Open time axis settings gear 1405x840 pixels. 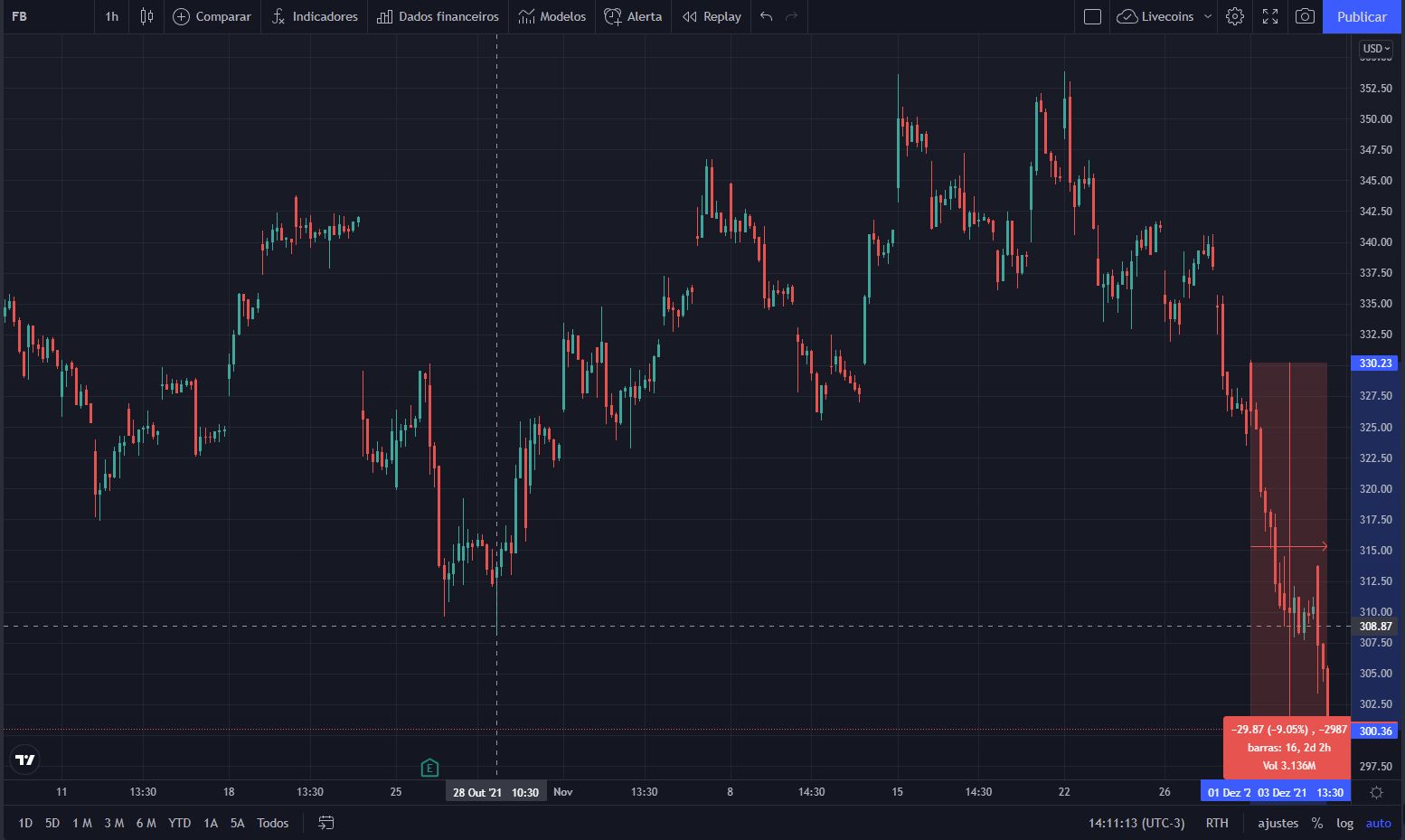pyautogui.click(x=1376, y=792)
